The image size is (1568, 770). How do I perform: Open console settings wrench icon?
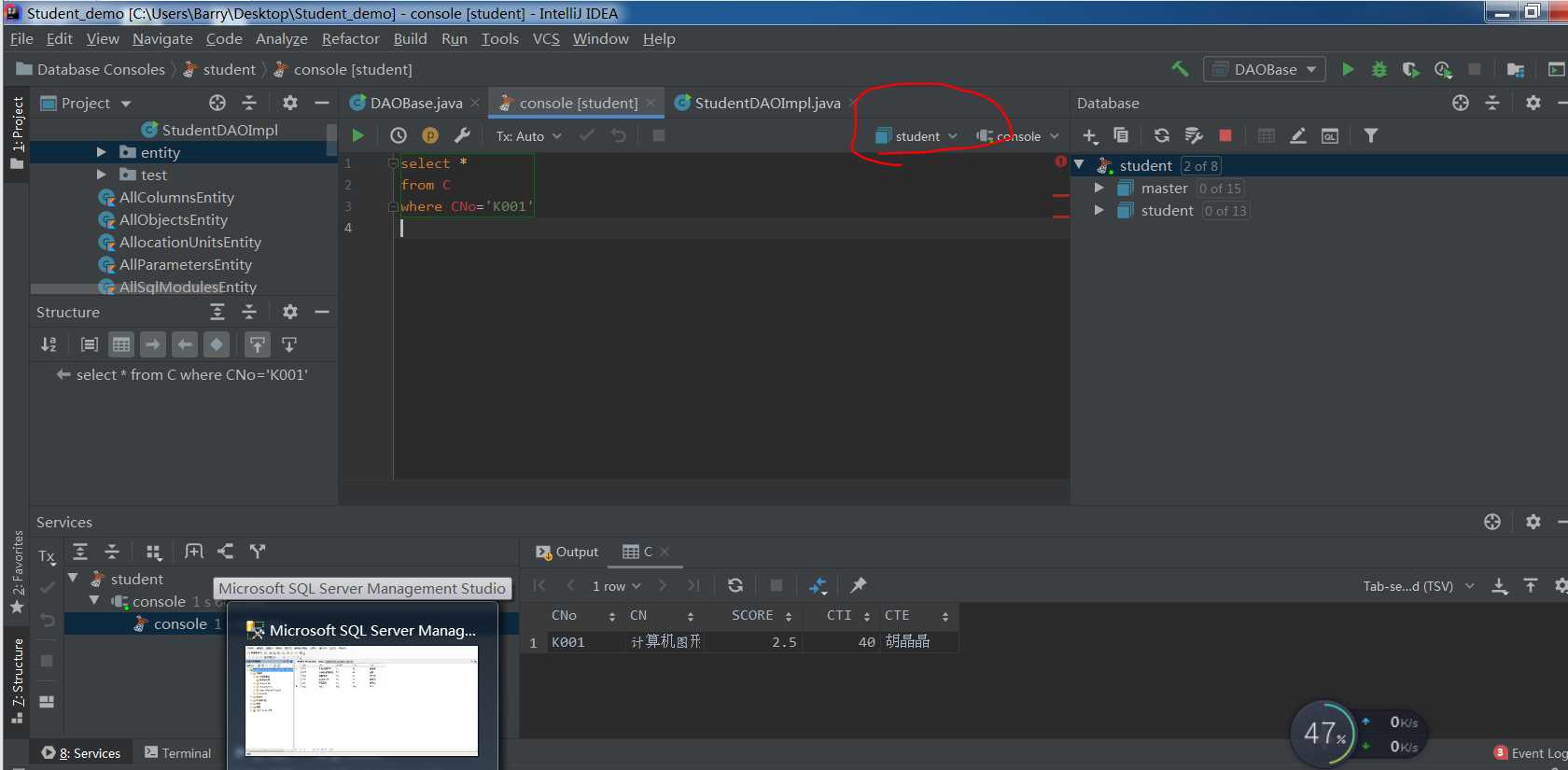tap(462, 135)
